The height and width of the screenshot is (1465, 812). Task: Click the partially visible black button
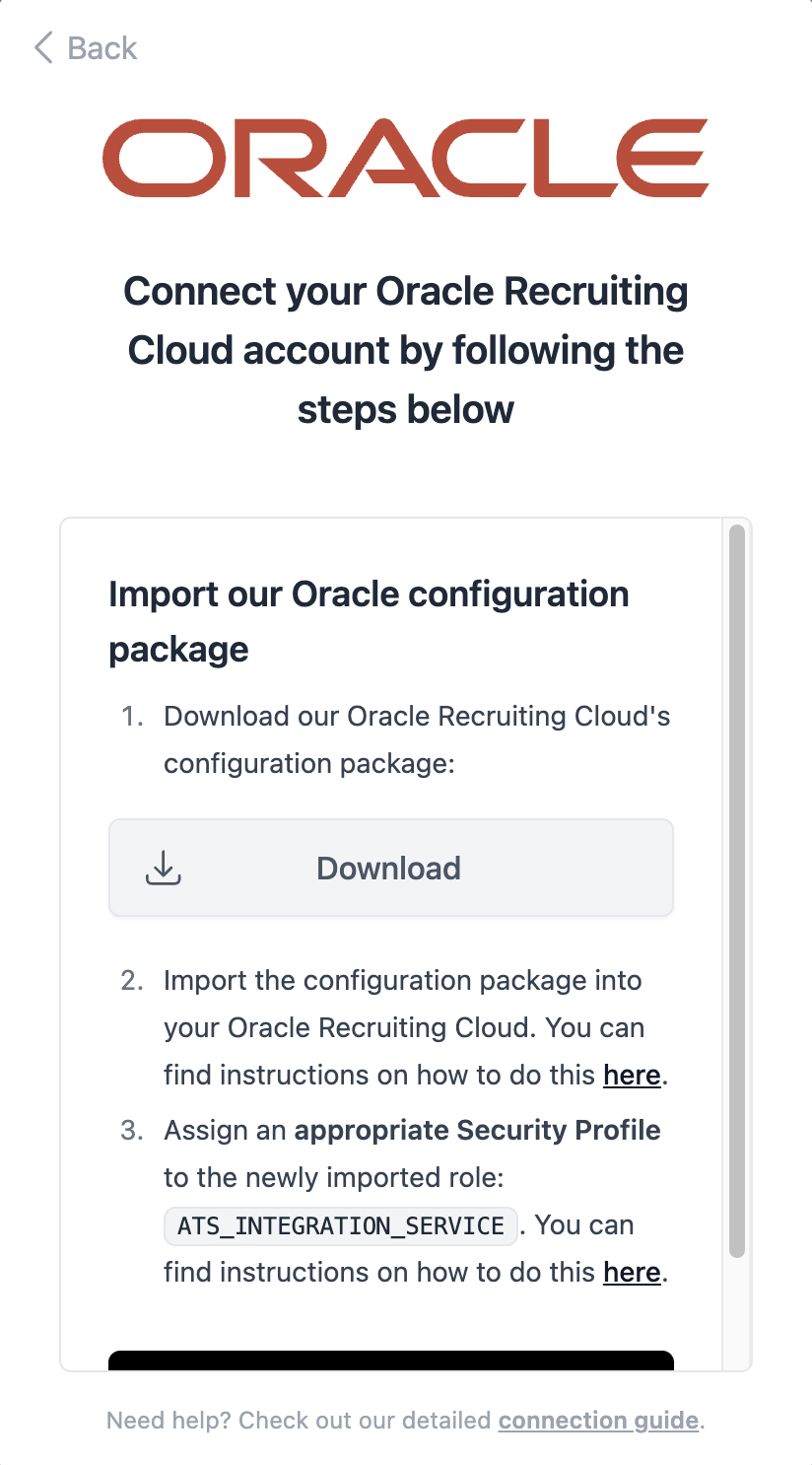pyautogui.click(x=390, y=1360)
